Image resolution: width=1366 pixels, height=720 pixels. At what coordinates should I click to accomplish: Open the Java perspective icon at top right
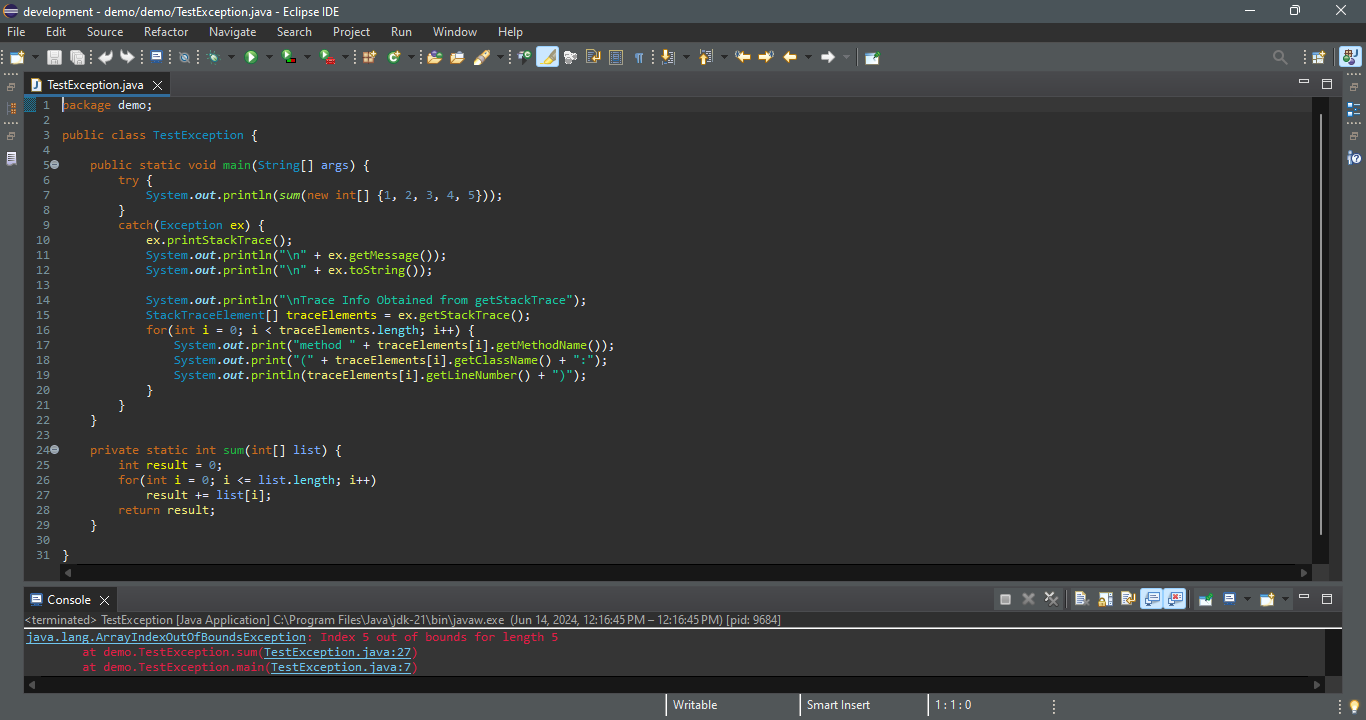pos(1351,58)
